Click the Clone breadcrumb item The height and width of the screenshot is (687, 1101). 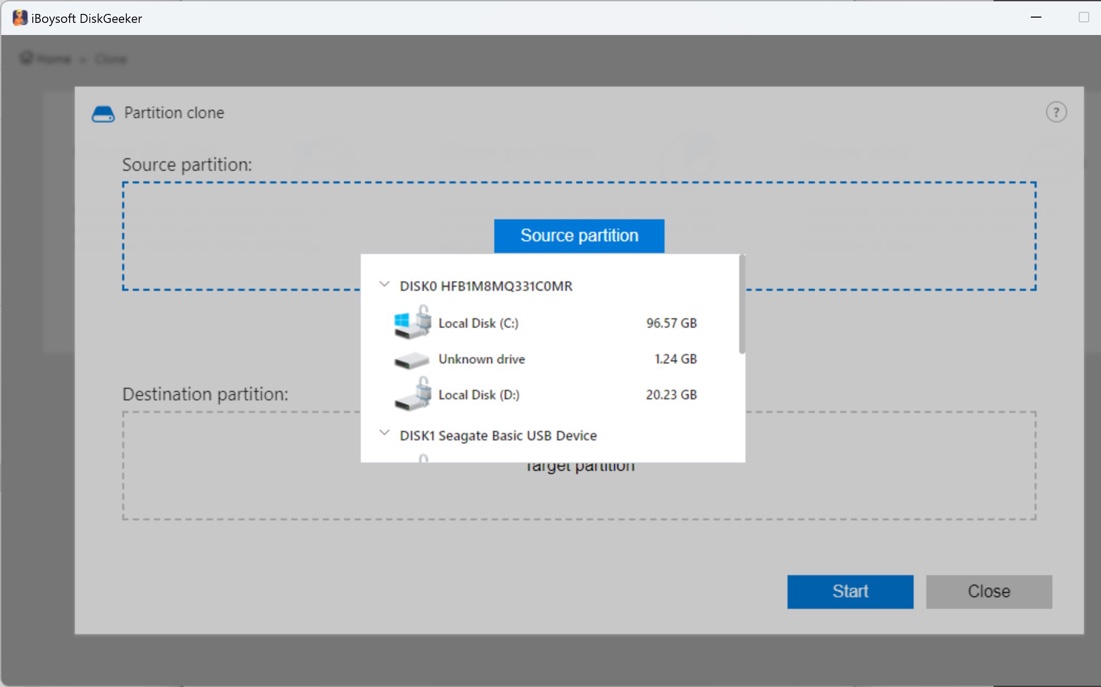(110, 59)
